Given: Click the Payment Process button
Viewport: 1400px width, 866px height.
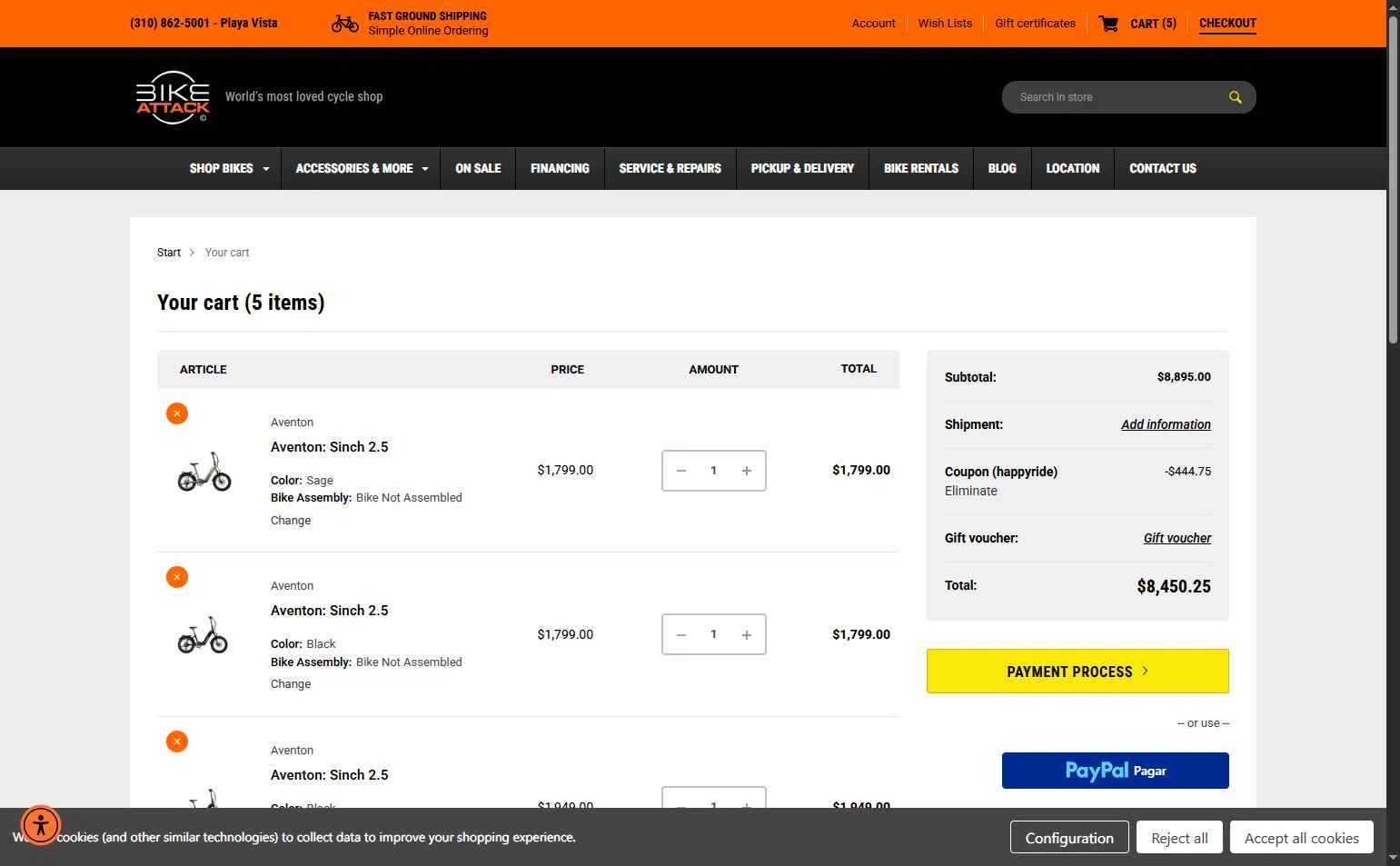Looking at the screenshot, I should coord(1077,672).
